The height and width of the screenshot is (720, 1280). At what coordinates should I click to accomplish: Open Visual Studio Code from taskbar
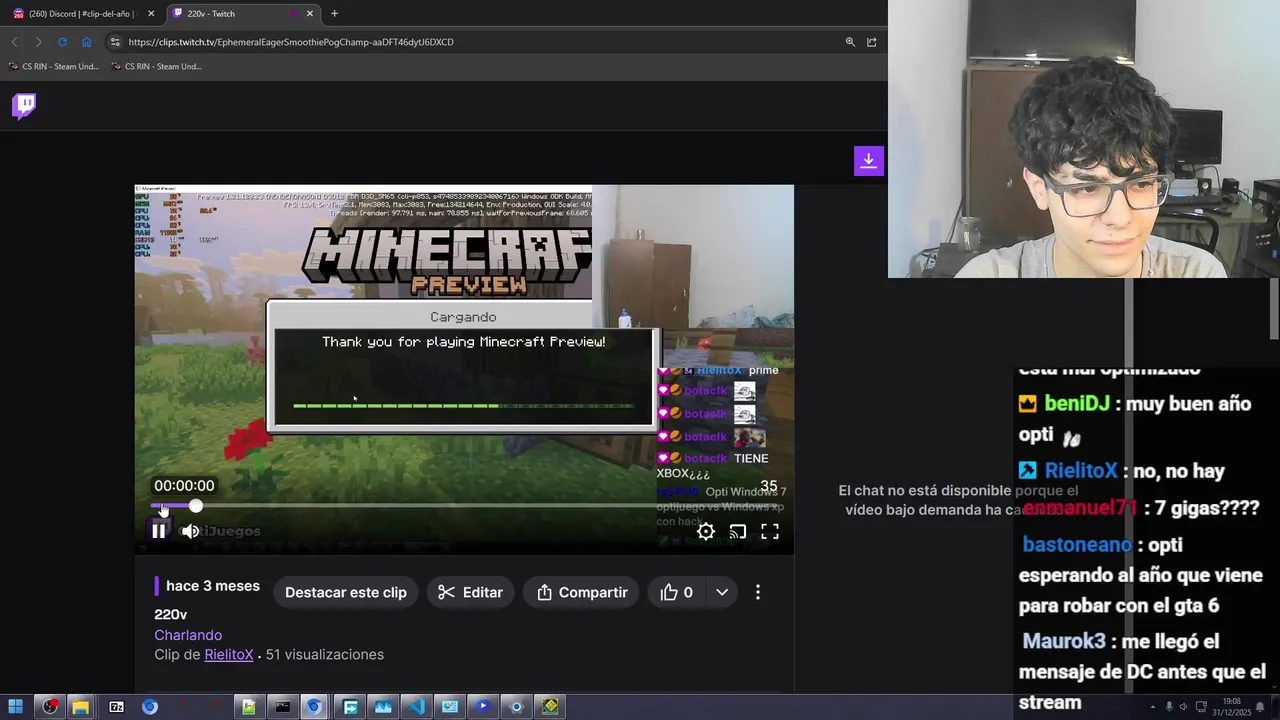[416, 707]
